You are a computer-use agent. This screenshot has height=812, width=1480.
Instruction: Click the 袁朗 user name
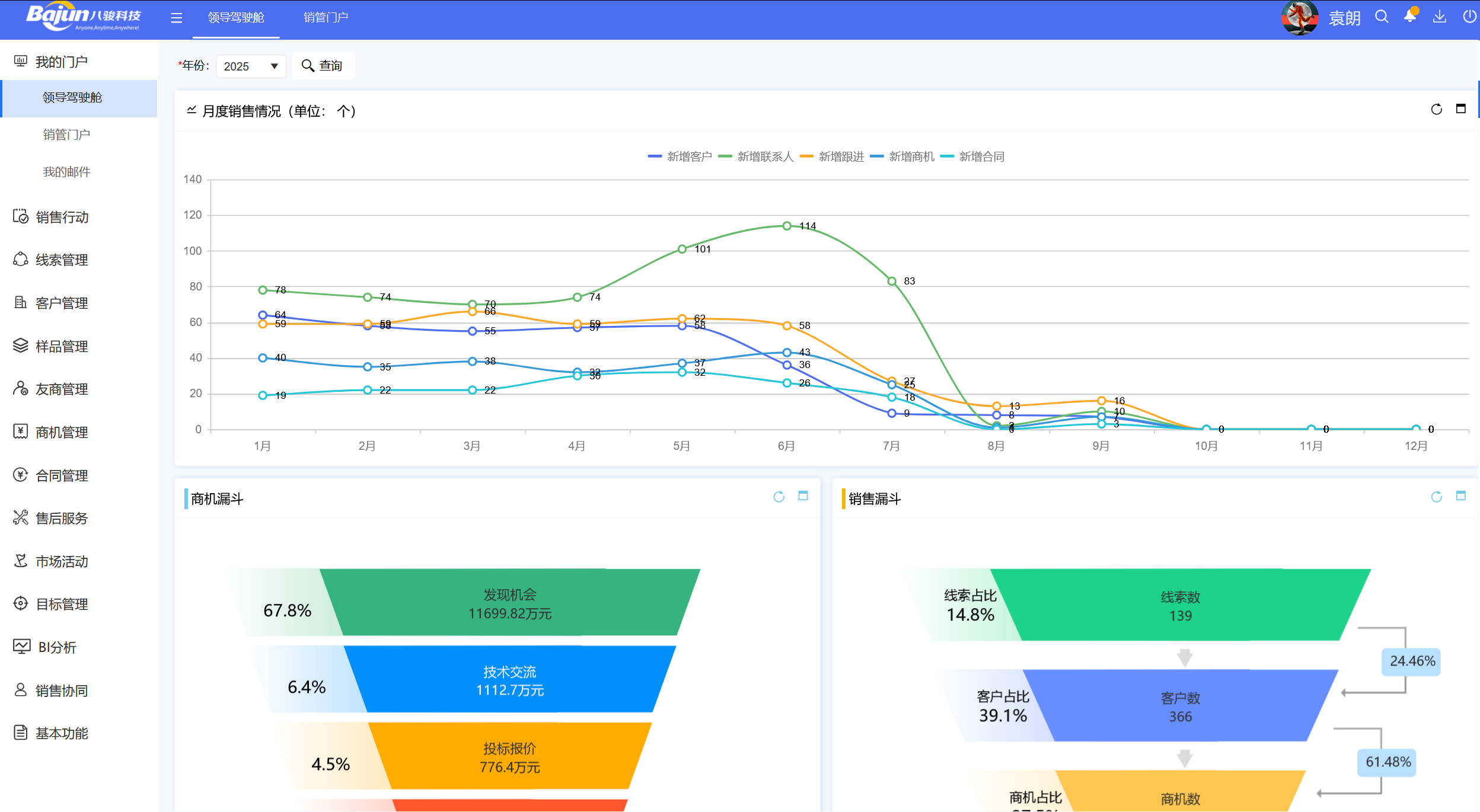(x=1344, y=18)
